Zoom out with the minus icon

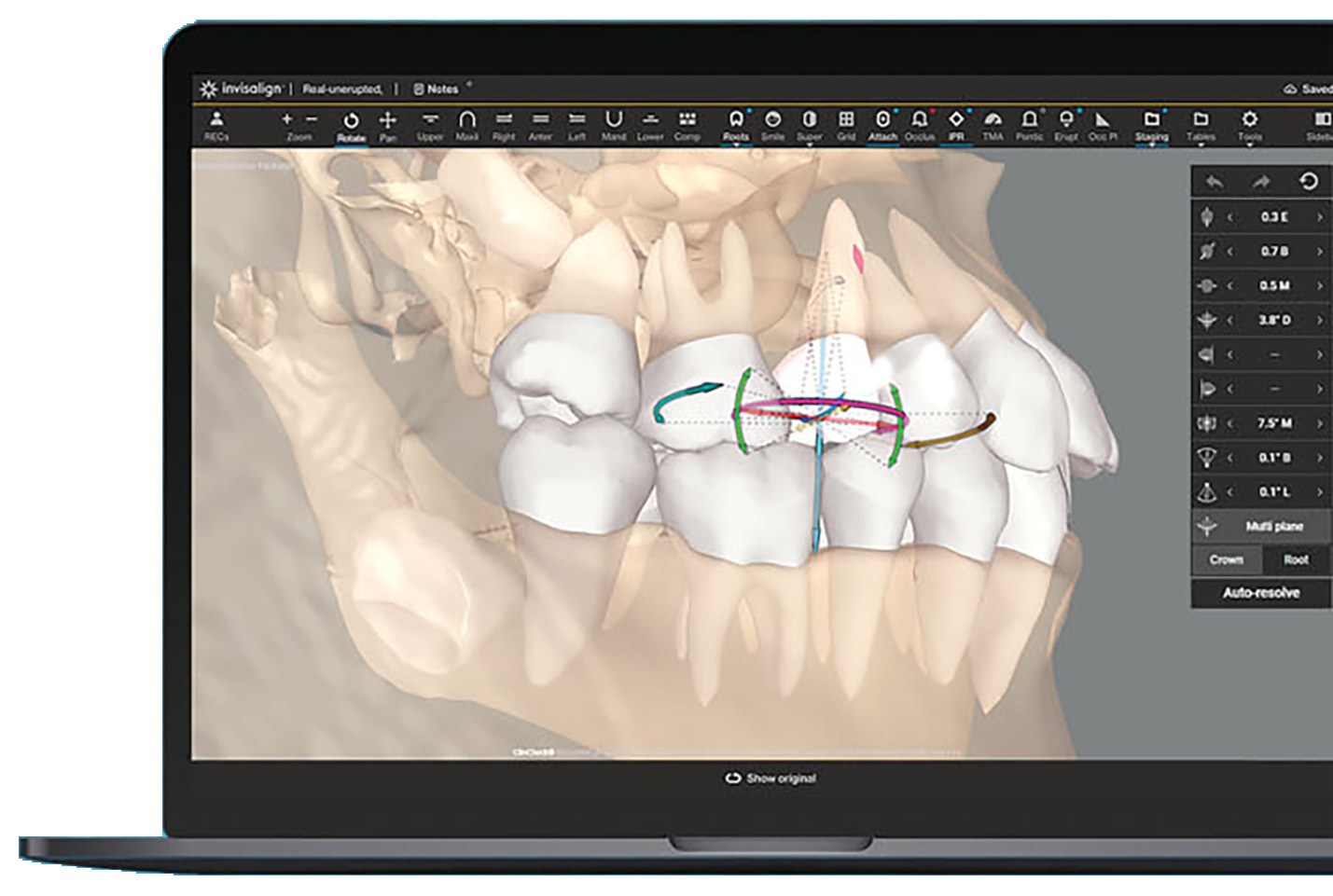(x=312, y=119)
